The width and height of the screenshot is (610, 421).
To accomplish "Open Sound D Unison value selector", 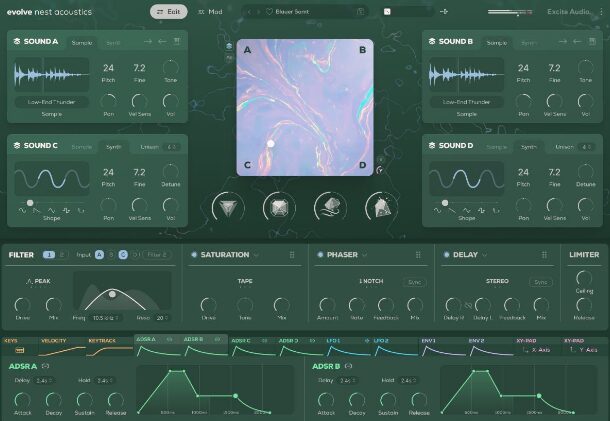I will point(586,147).
